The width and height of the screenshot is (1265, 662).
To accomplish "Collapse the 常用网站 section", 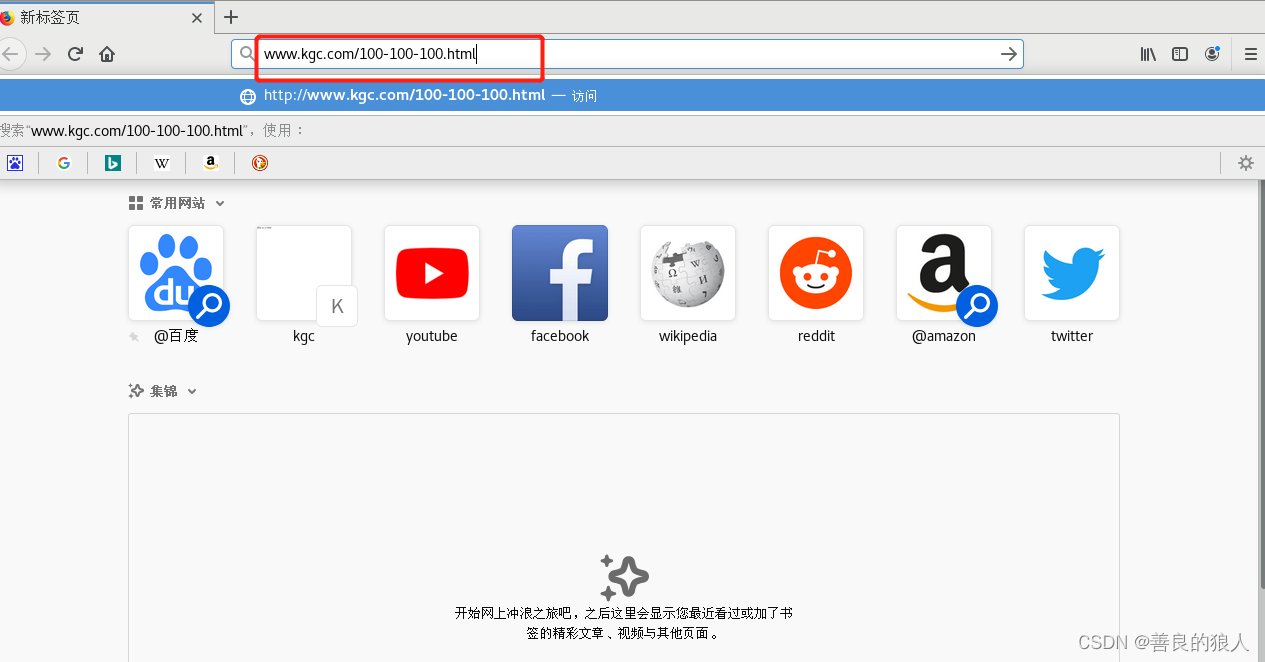I will click(x=220, y=203).
